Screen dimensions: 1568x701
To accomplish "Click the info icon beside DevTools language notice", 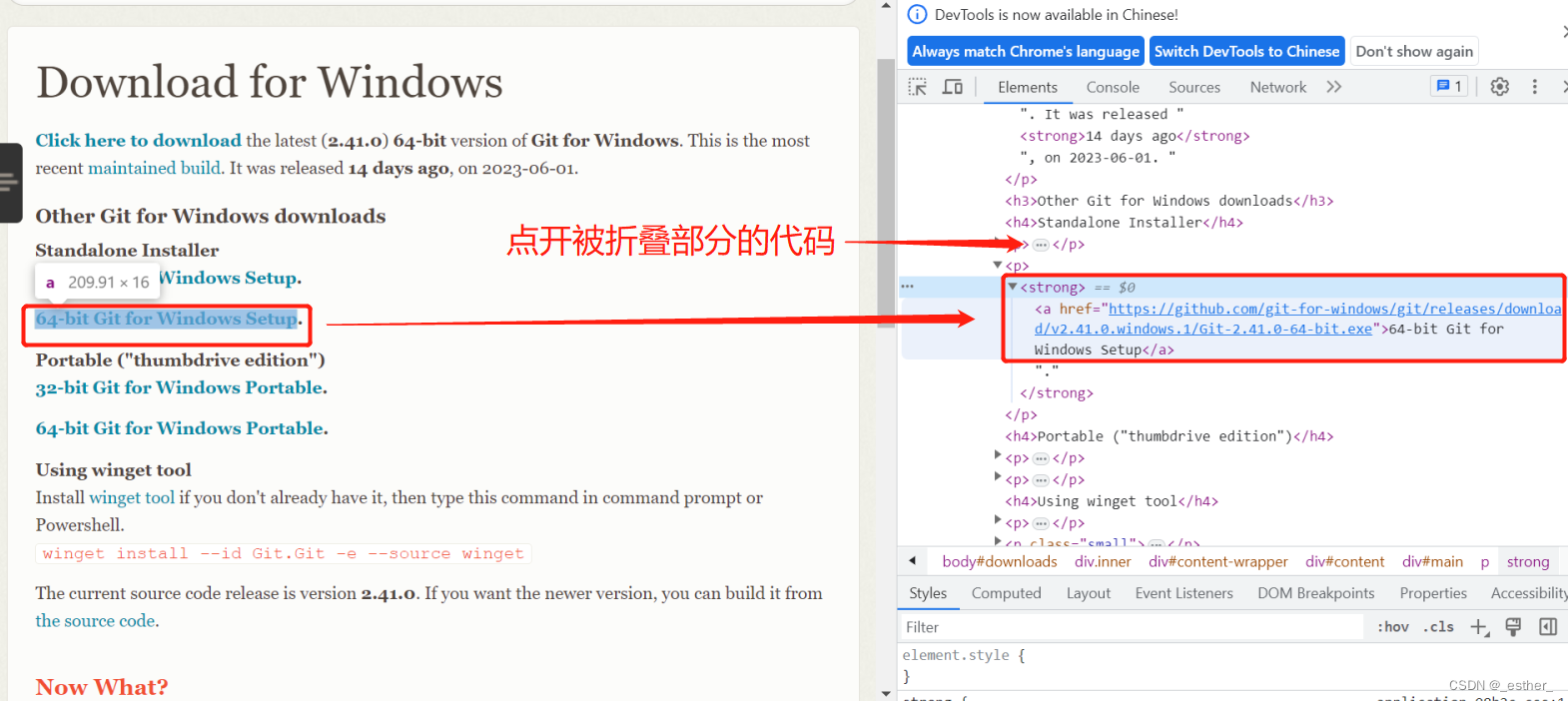I will [917, 15].
